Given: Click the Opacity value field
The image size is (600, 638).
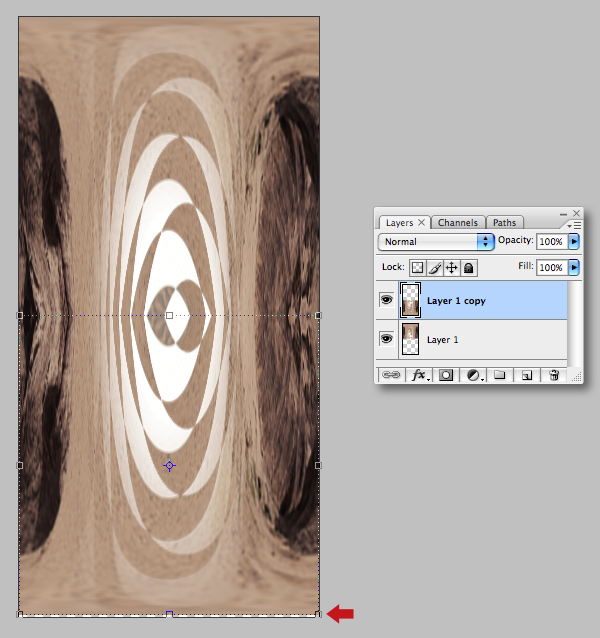Looking at the screenshot, I should [x=552, y=241].
